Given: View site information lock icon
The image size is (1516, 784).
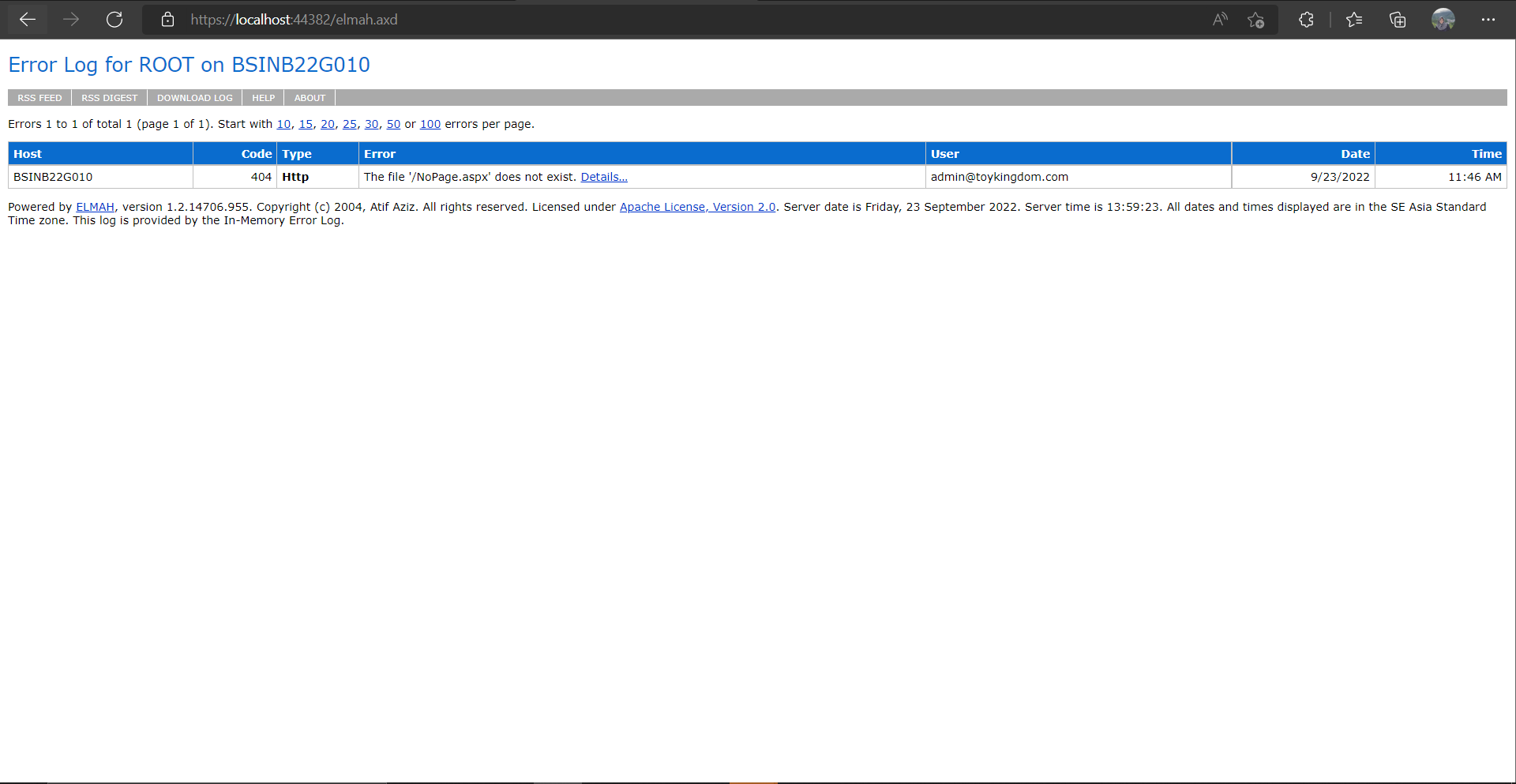Looking at the screenshot, I should click(167, 20).
